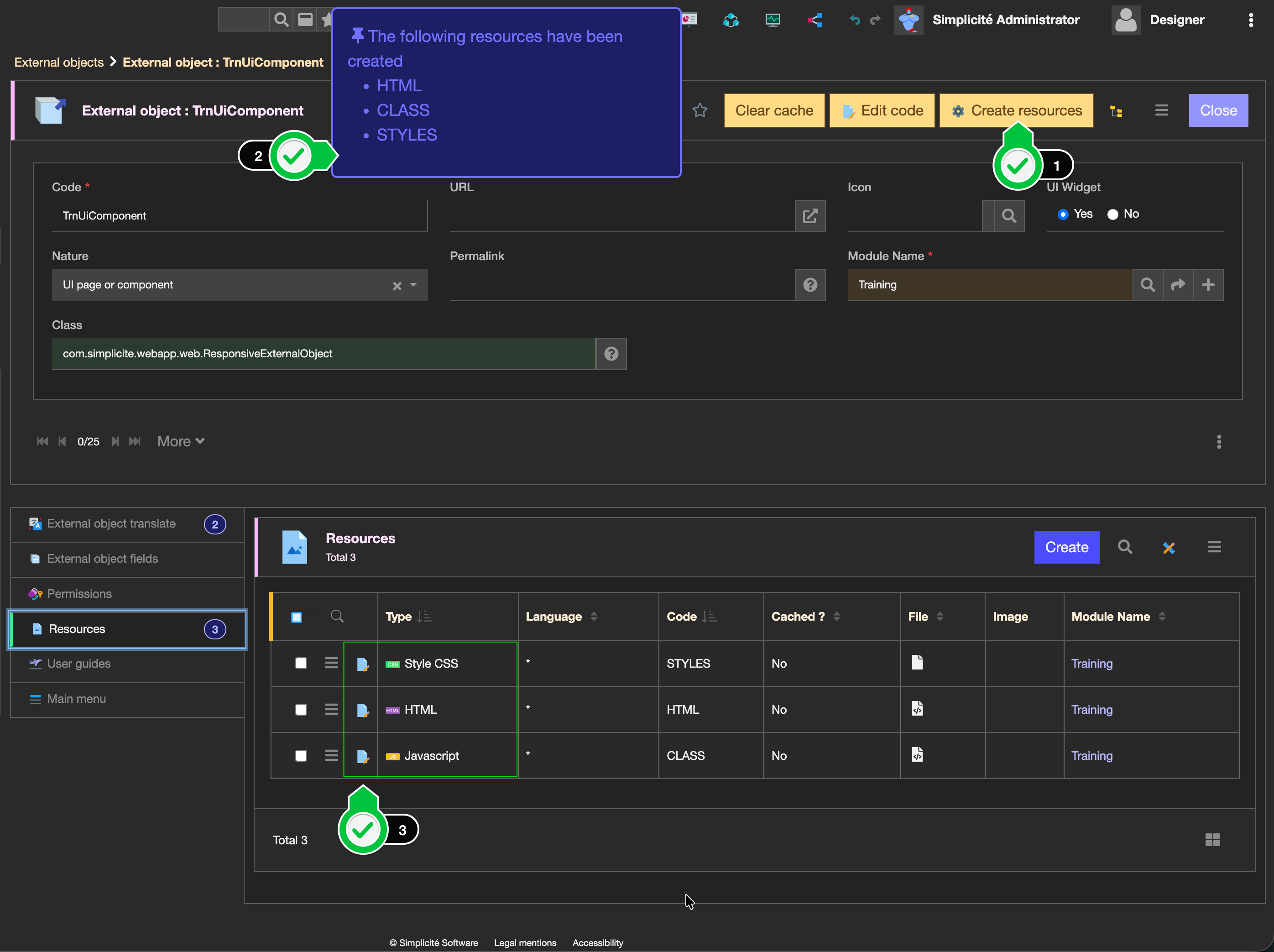Select the UI Widget No radio button
The width and height of the screenshot is (1274, 952).
point(1113,214)
